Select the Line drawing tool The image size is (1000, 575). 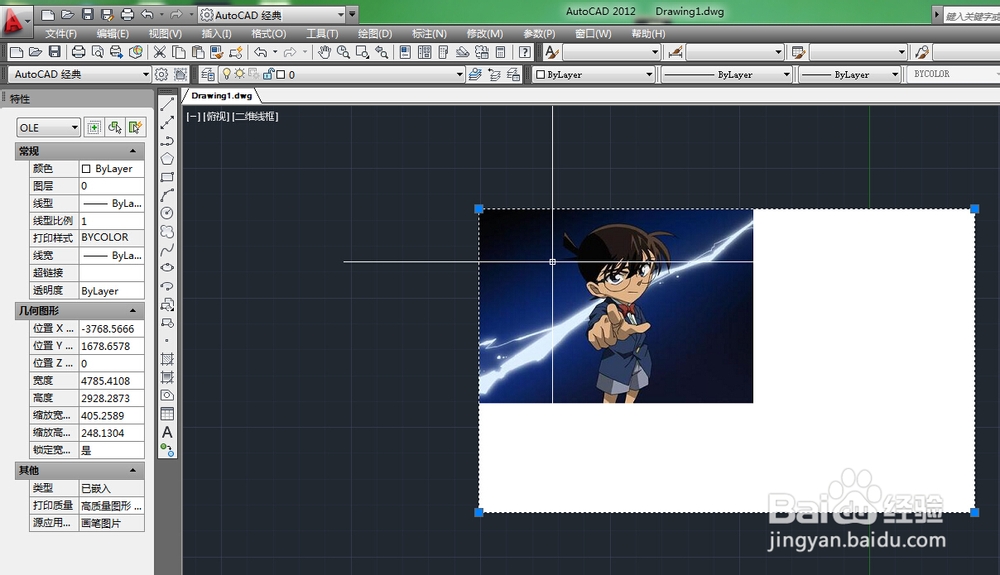(167, 104)
